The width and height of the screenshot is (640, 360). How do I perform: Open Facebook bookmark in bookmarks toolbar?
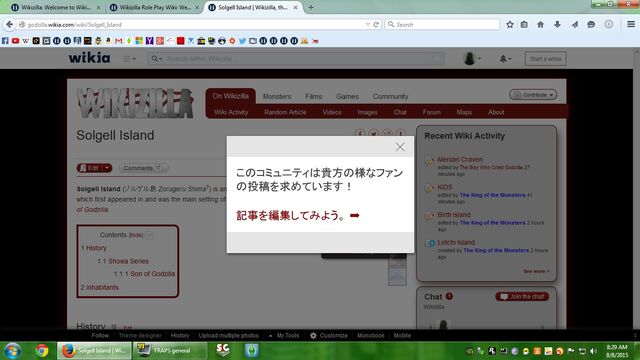[x=5, y=41]
